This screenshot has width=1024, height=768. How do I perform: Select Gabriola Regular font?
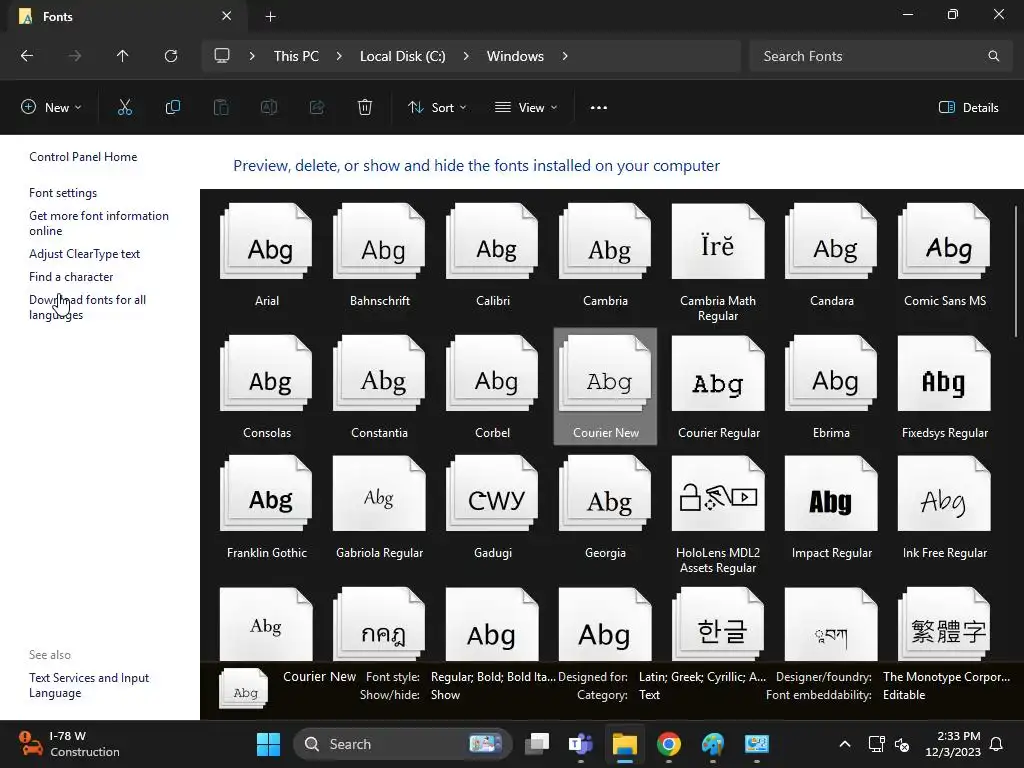click(379, 507)
